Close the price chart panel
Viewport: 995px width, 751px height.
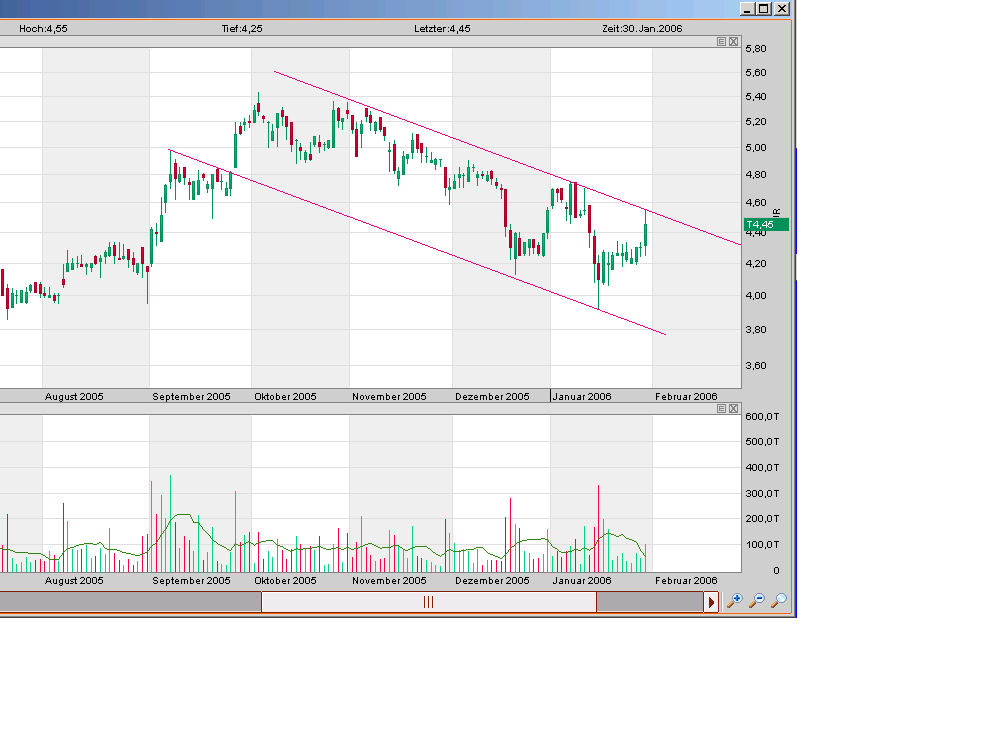point(734,41)
